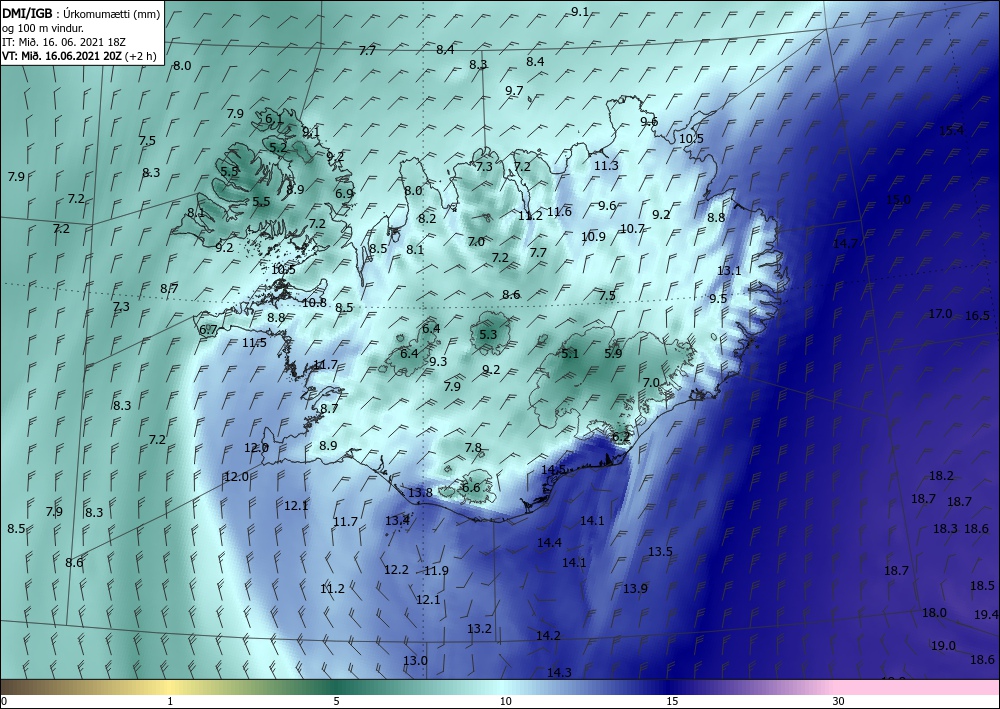Click the 11.3 value in the north
Viewport: 1000px width, 709px height.
[606, 166]
